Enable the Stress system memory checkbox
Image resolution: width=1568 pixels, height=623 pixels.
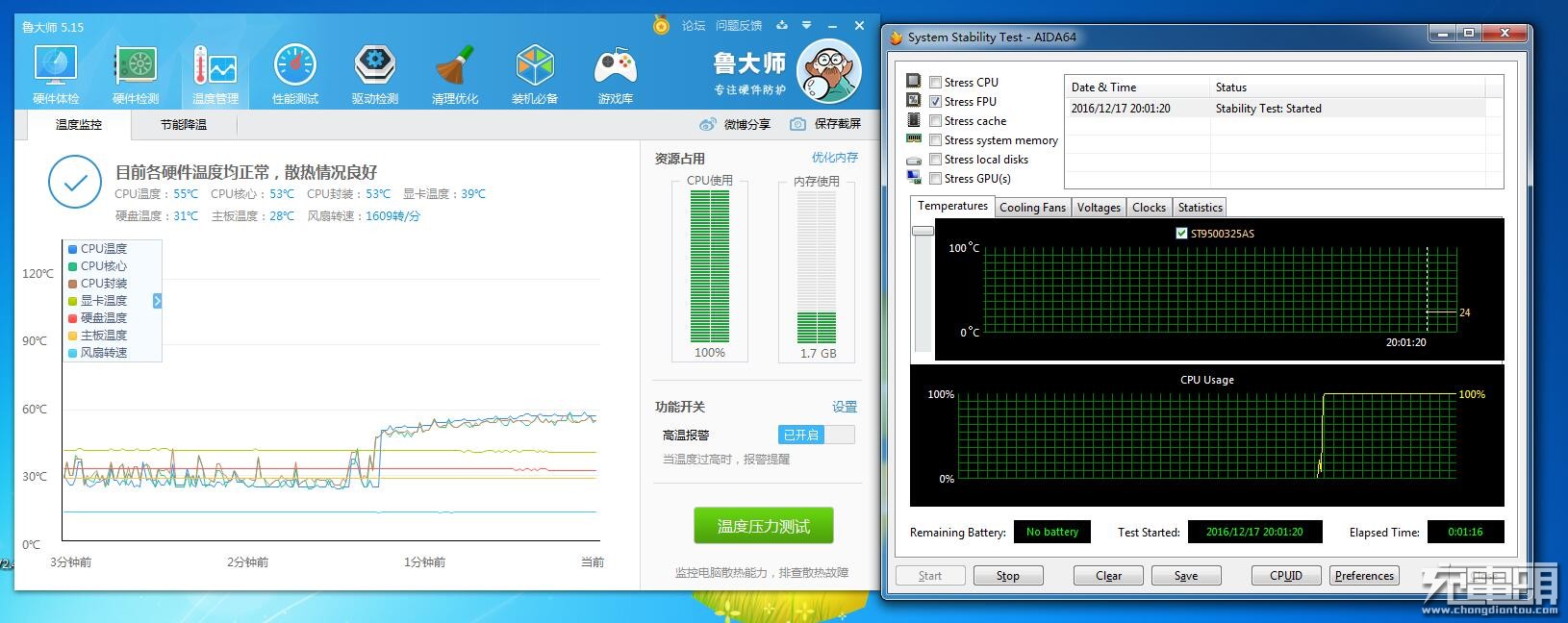[x=935, y=140]
